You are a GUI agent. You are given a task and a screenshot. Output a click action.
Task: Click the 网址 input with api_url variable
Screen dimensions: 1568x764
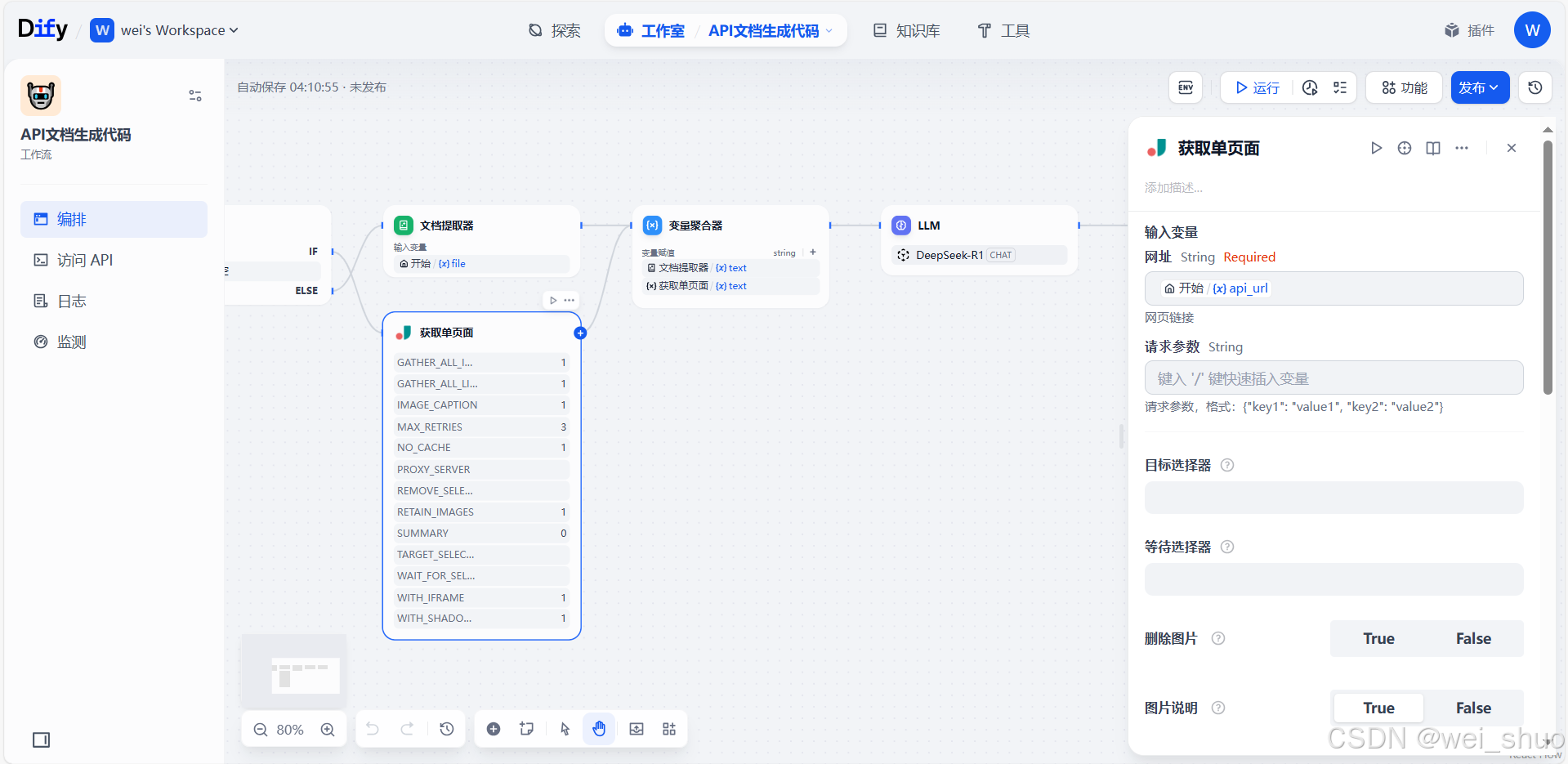[x=1333, y=288]
